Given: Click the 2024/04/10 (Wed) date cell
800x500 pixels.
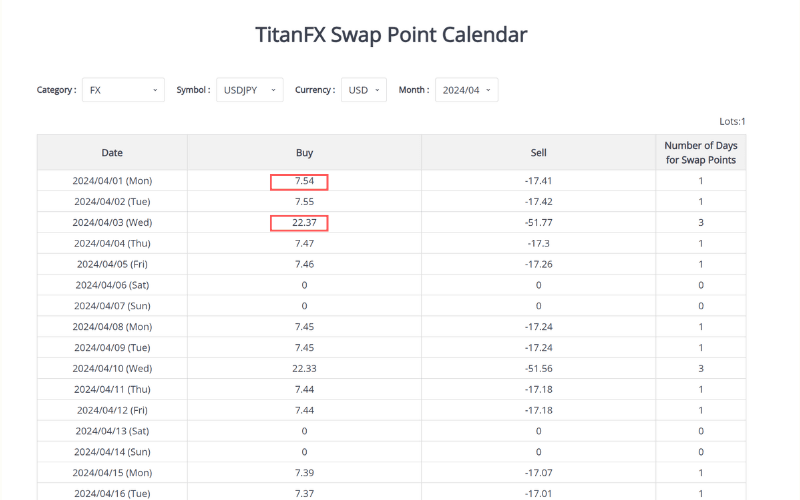Looking at the screenshot, I should pos(112,369).
